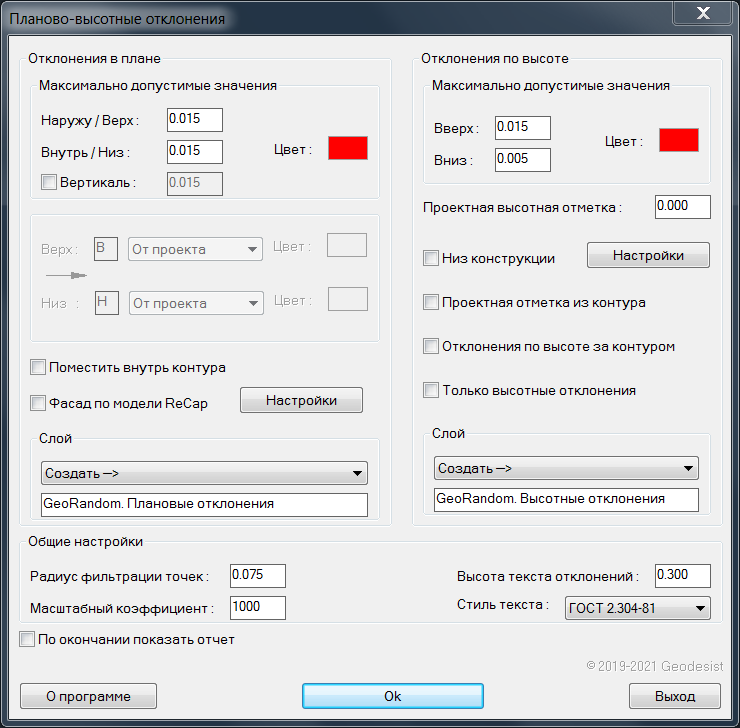
Task: Click the Выход button
Action: click(675, 696)
